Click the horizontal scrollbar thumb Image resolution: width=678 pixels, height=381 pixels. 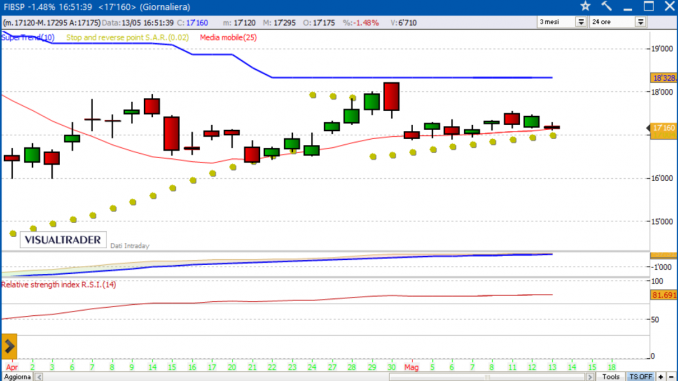tap(487, 377)
